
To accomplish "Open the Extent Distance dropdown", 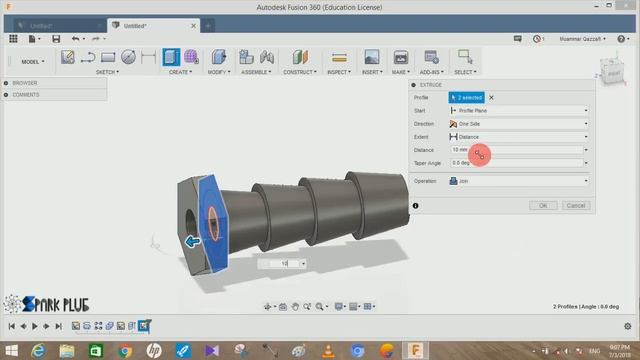I will 518,137.
